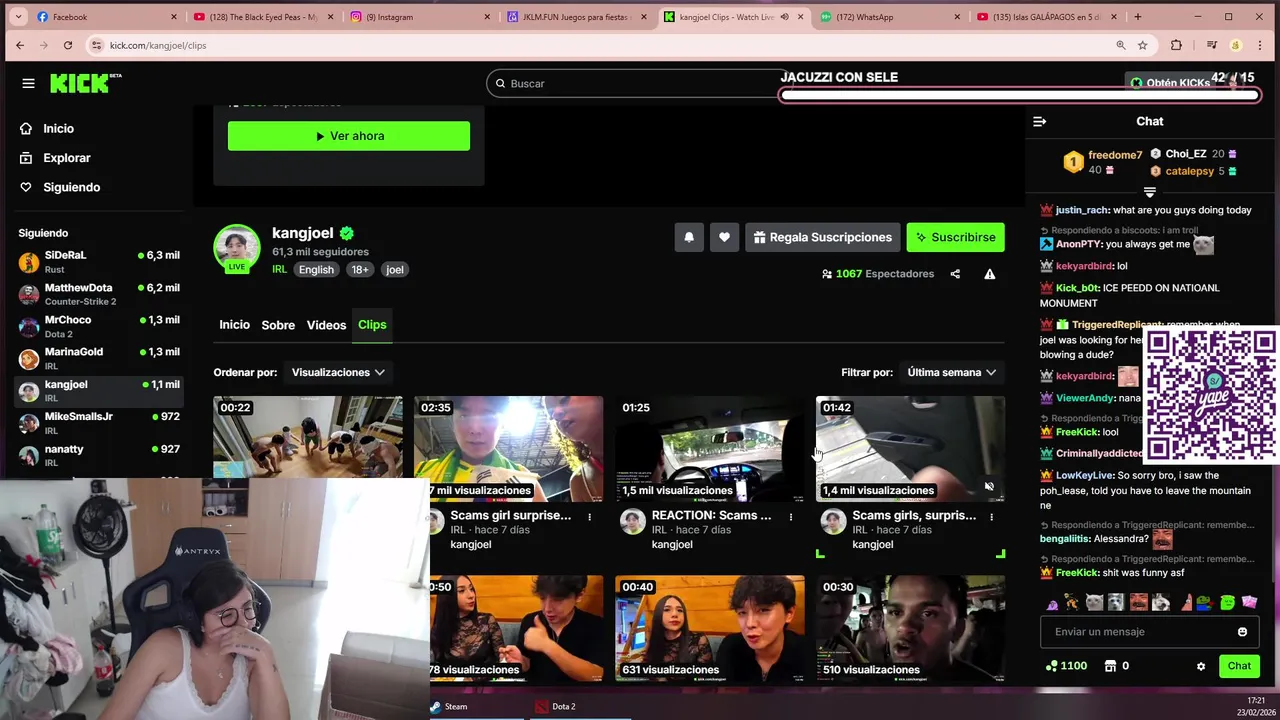Click the Ver ahora button
Screen dimensions: 1280x720
point(349,136)
